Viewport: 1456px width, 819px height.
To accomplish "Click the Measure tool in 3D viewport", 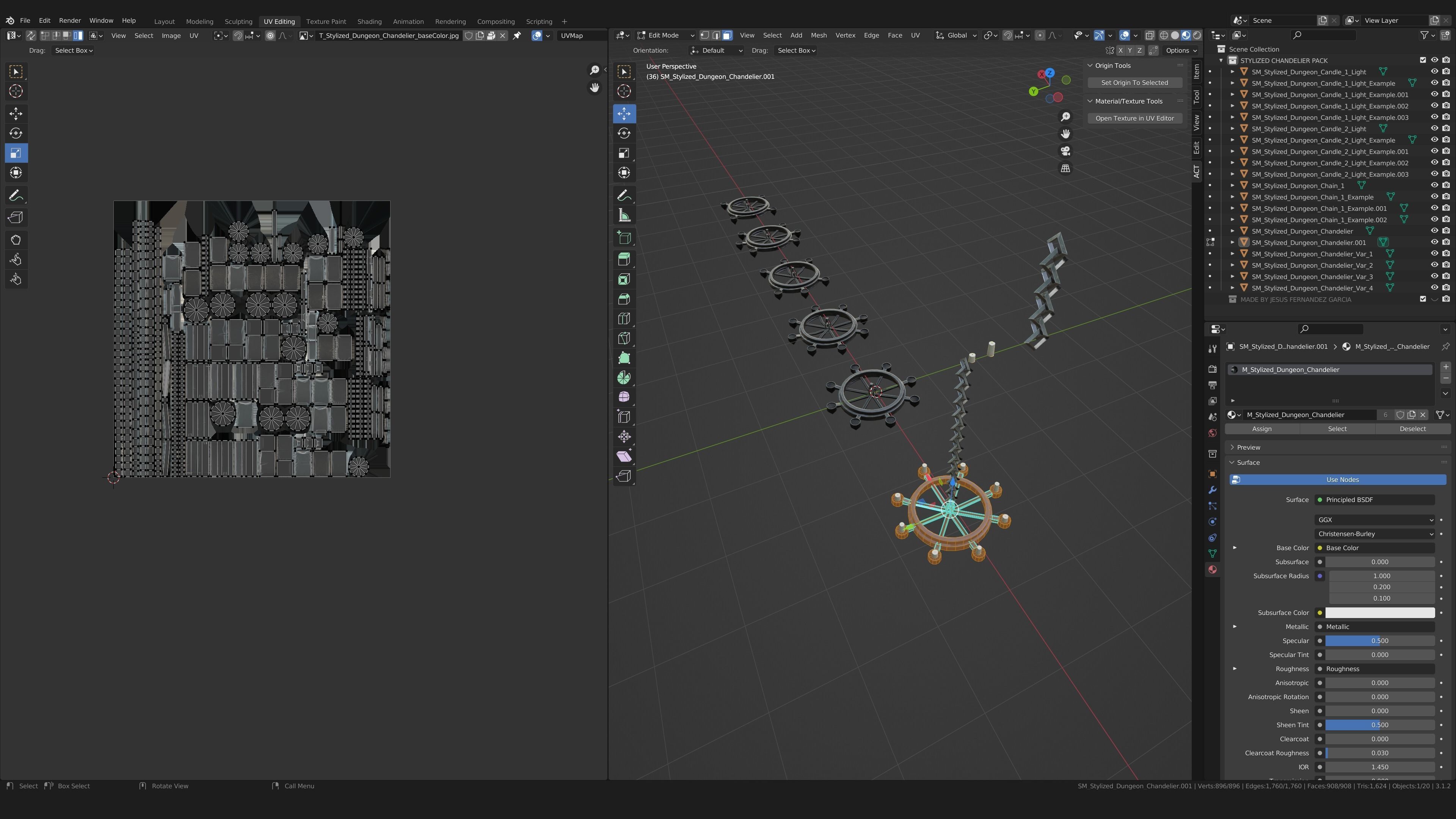I will click(624, 215).
